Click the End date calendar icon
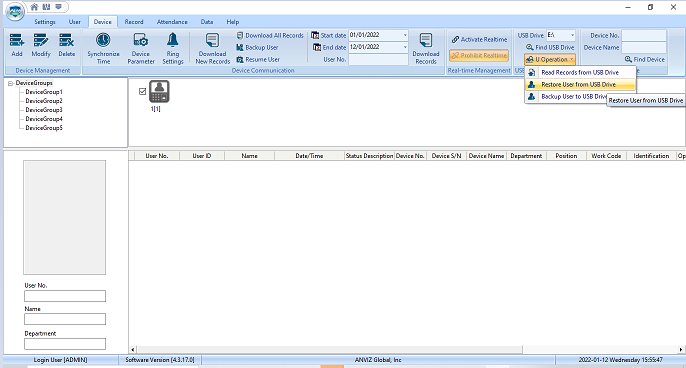 [x=317, y=47]
